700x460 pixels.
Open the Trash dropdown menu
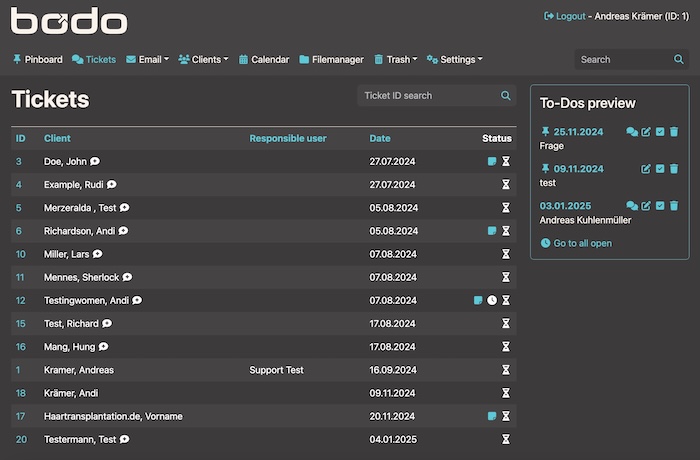(x=395, y=60)
